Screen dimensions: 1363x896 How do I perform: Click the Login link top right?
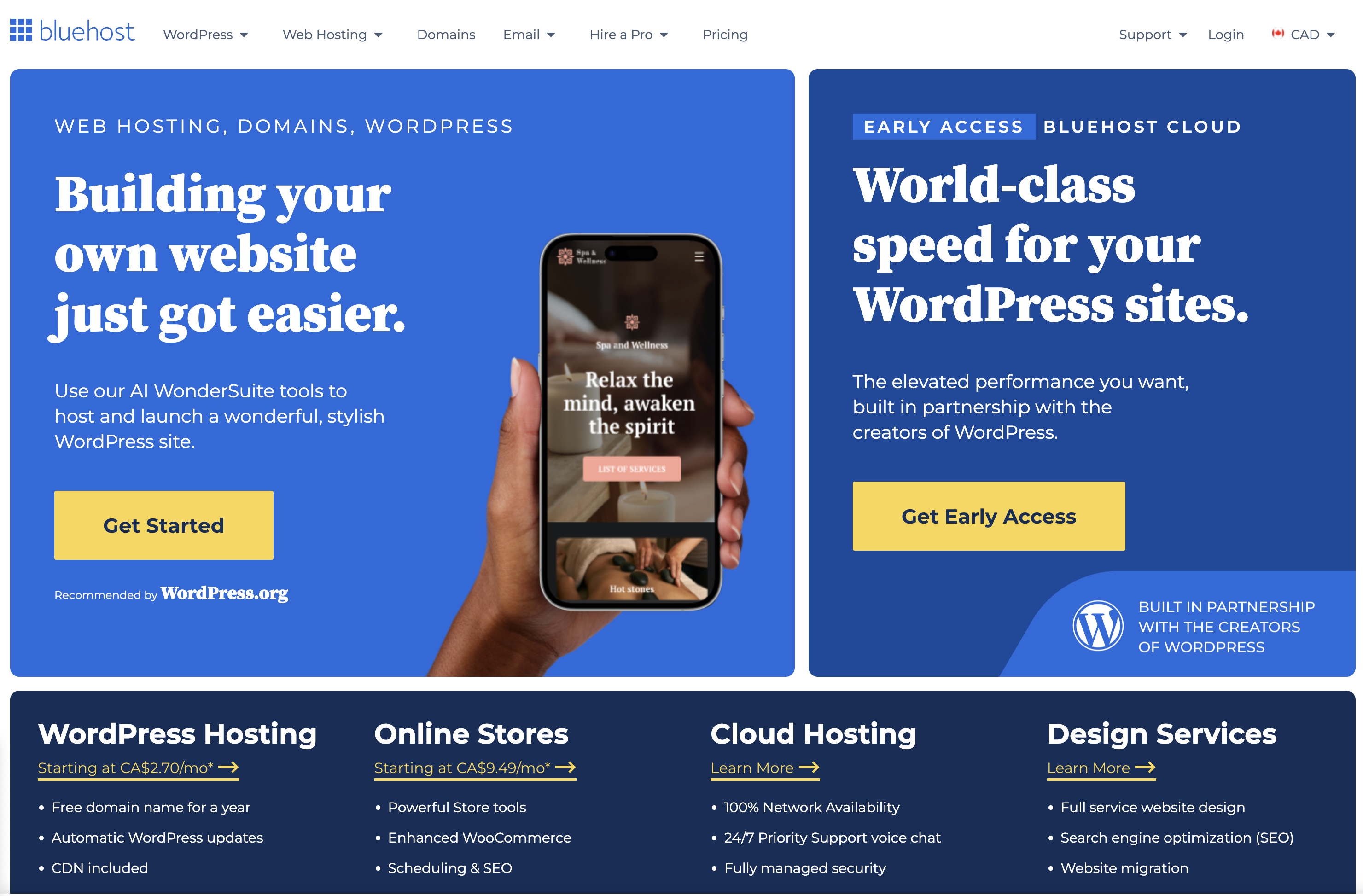coord(1224,34)
